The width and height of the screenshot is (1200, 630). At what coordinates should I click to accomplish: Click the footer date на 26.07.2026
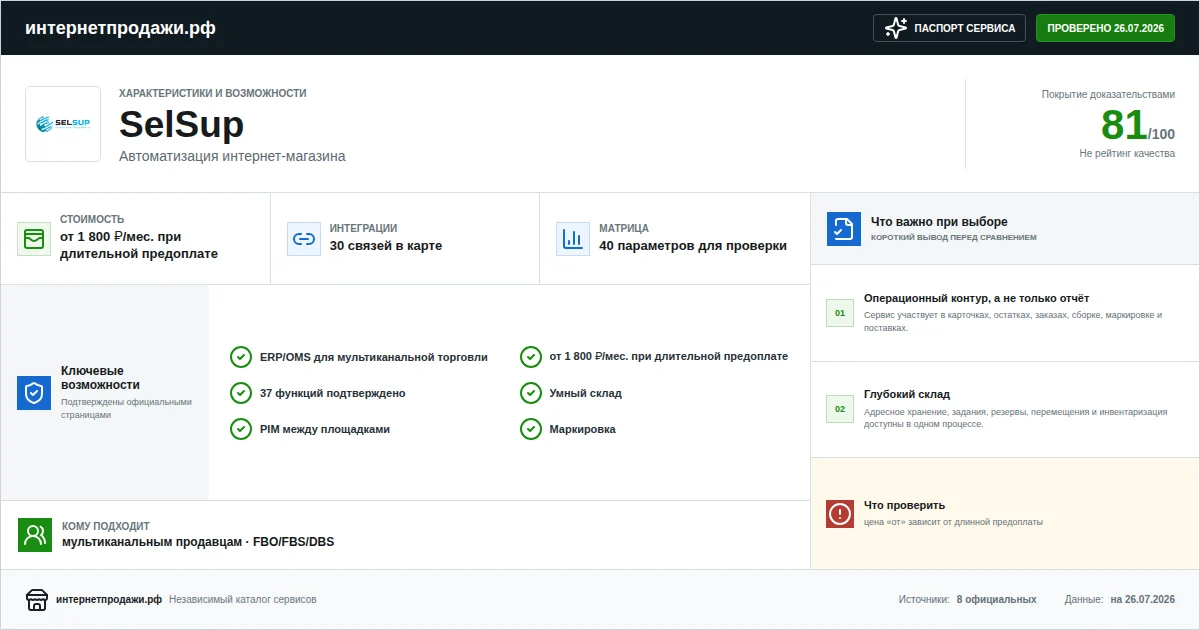1143,600
